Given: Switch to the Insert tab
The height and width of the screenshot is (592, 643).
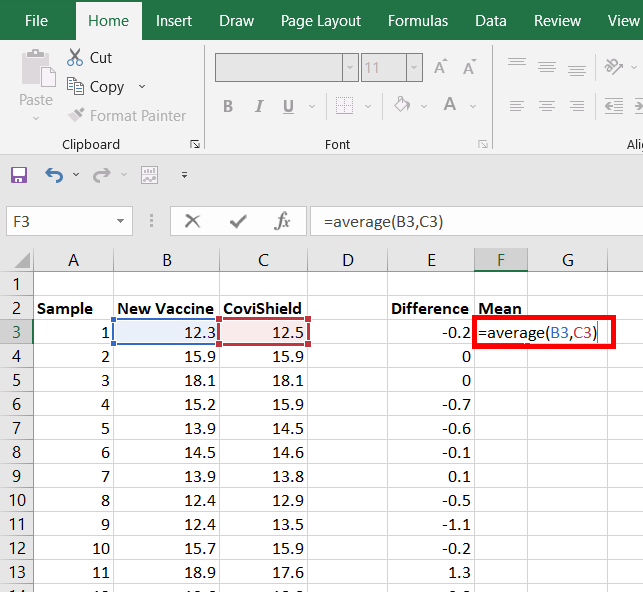Looking at the screenshot, I should click(174, 20).
